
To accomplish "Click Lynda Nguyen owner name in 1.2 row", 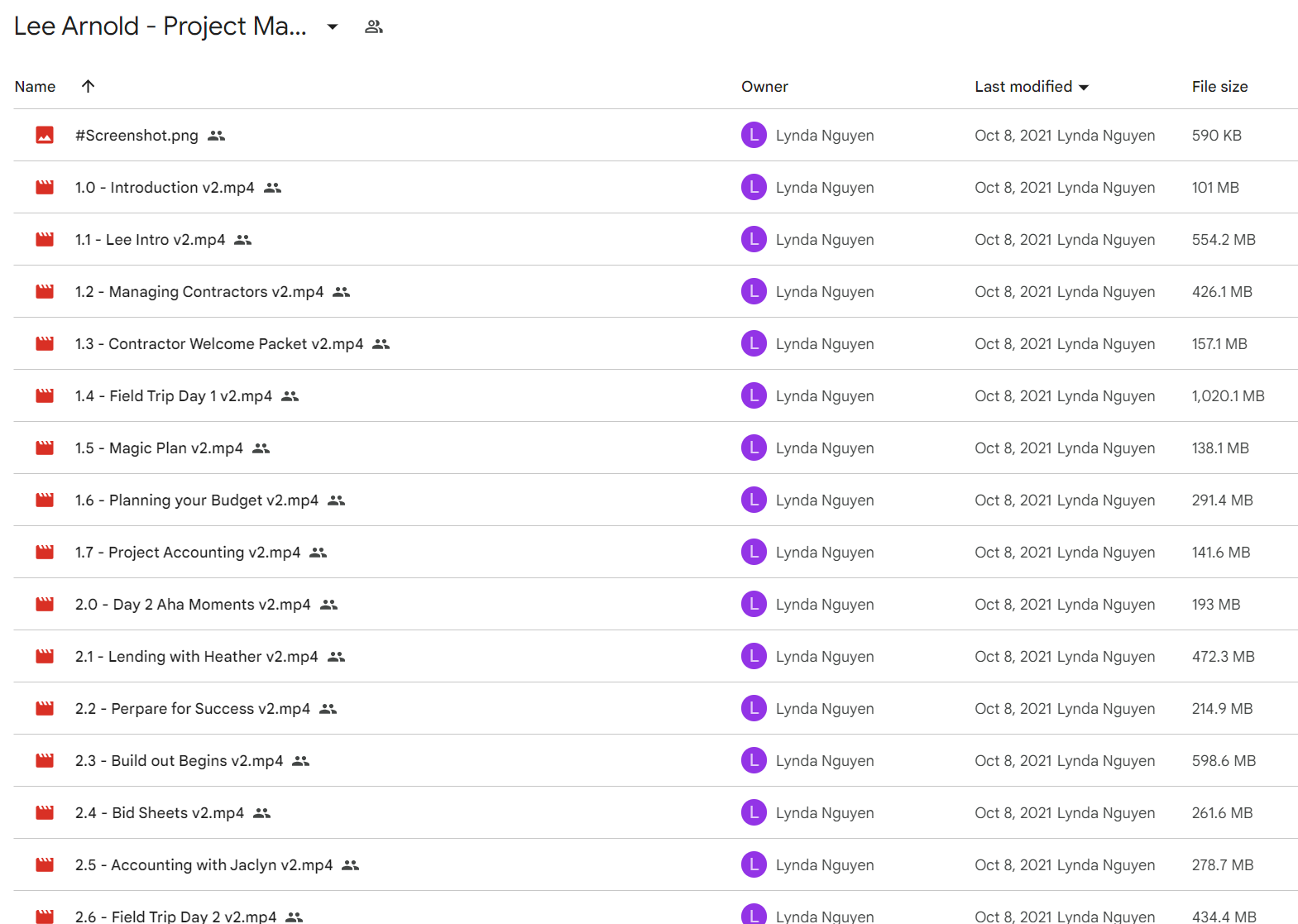I will (x=825, y=291).
